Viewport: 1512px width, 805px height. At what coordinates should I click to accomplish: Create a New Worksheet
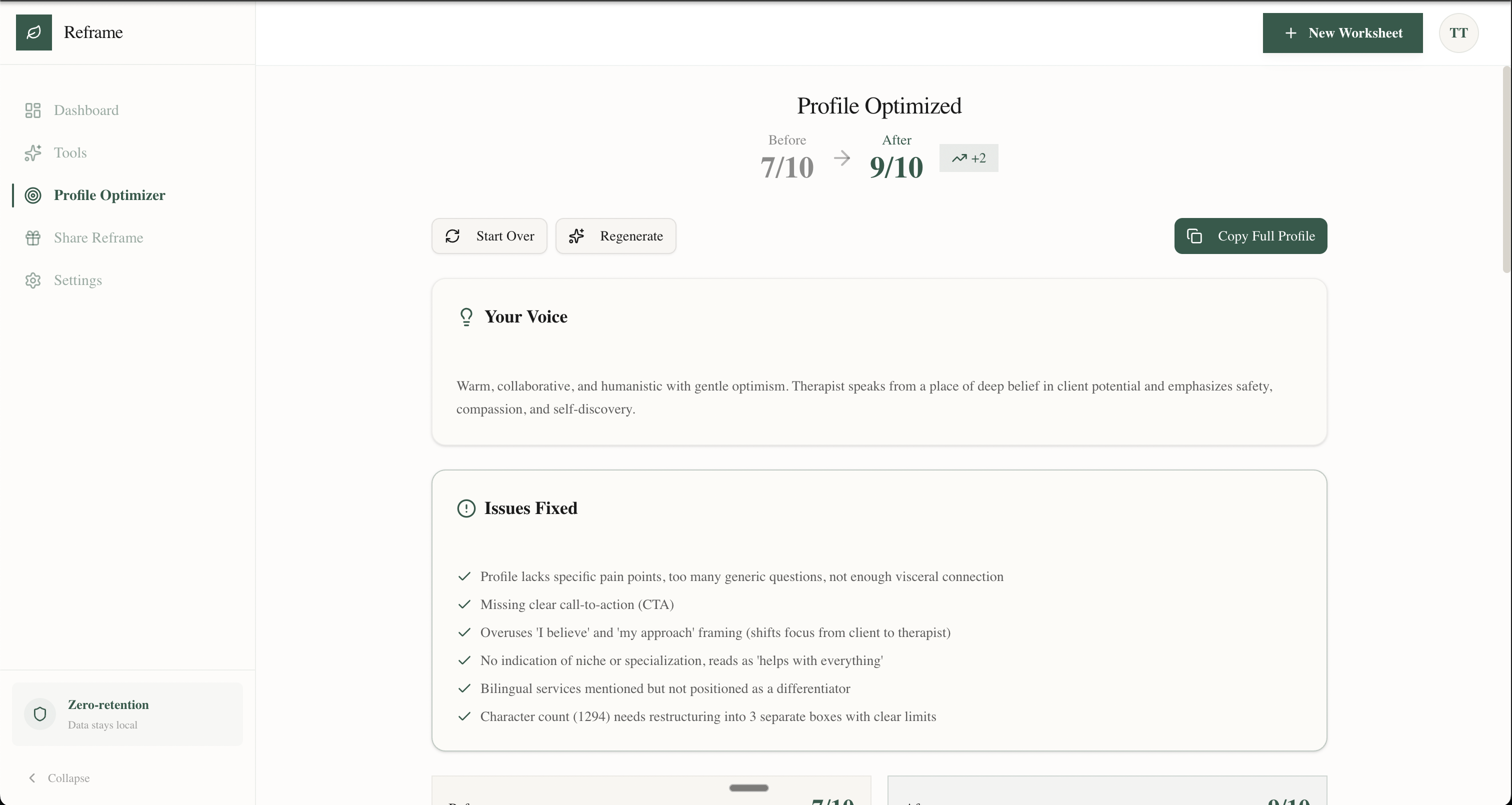click(x=1342, y=33)
